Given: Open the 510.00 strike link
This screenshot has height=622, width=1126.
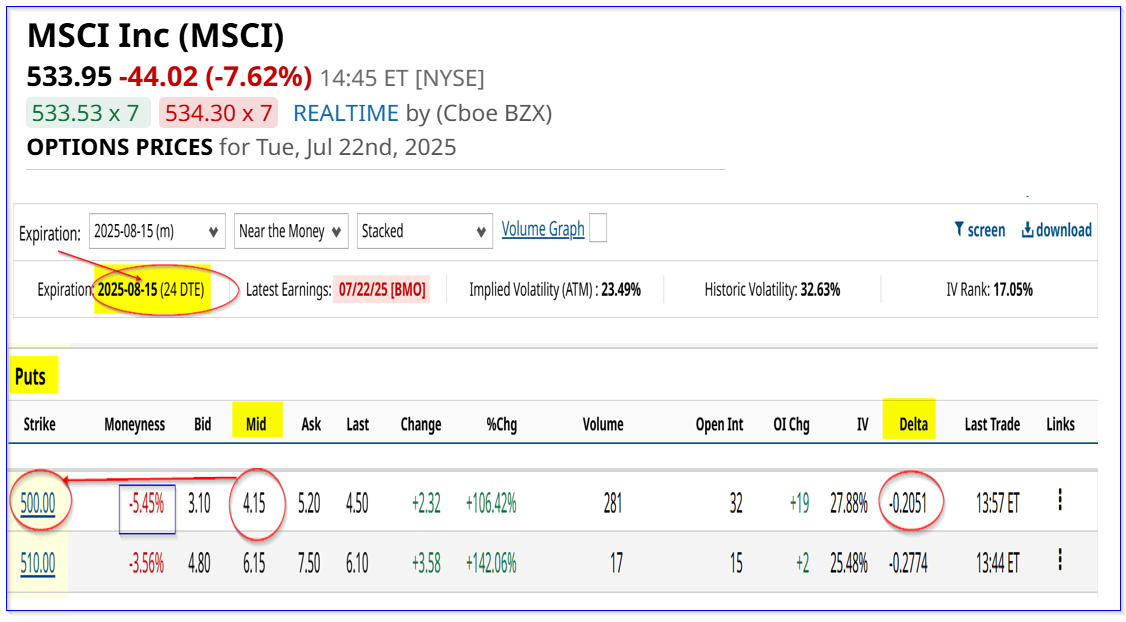Looking at the screenshot, I should tap(38, 563).
